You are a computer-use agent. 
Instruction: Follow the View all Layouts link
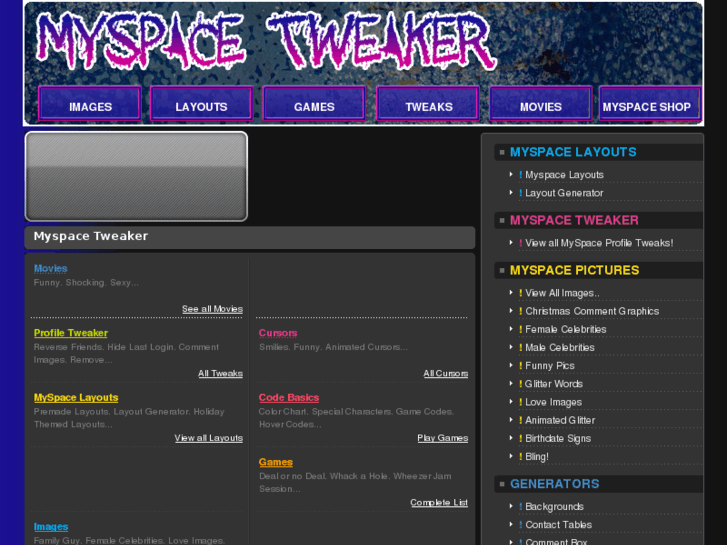(209, 438)
